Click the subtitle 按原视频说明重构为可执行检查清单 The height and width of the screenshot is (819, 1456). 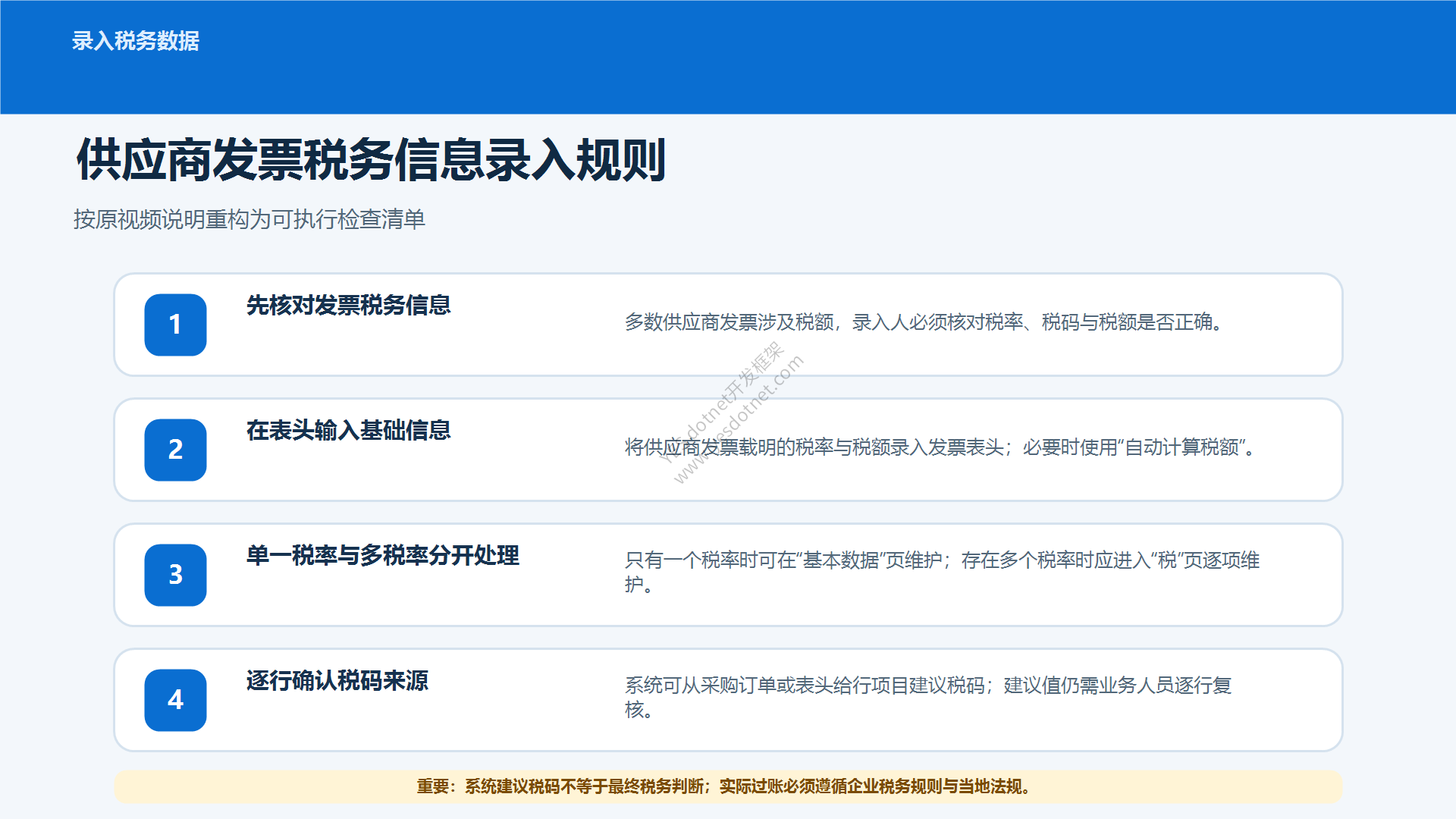click(249, 219)
